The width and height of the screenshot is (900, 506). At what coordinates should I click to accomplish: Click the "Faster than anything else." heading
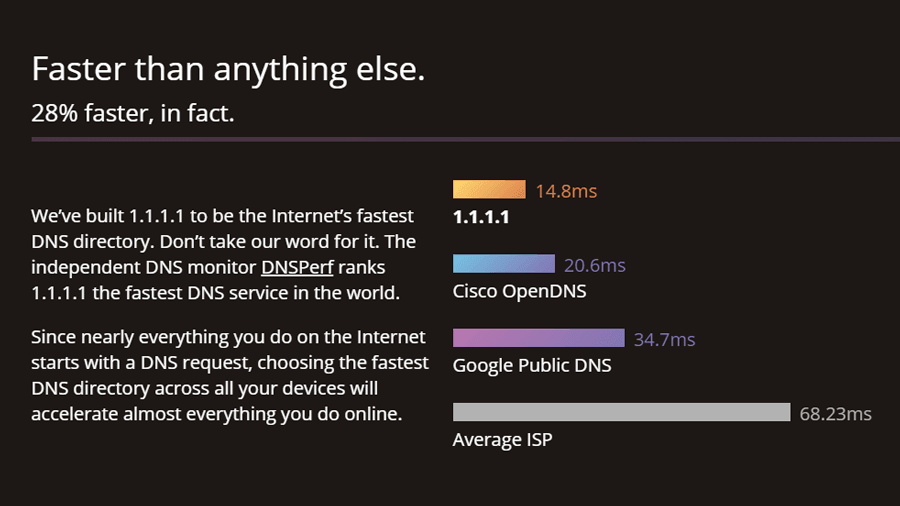tap(229, 69)
